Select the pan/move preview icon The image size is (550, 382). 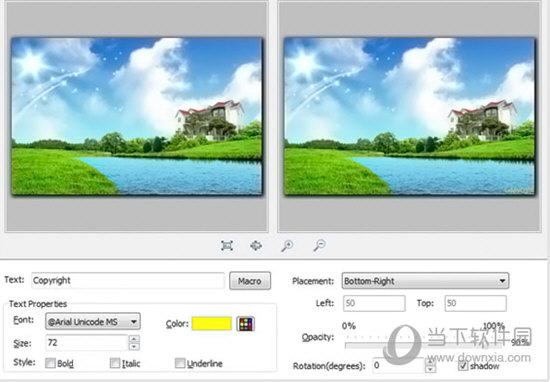[256, 245]
